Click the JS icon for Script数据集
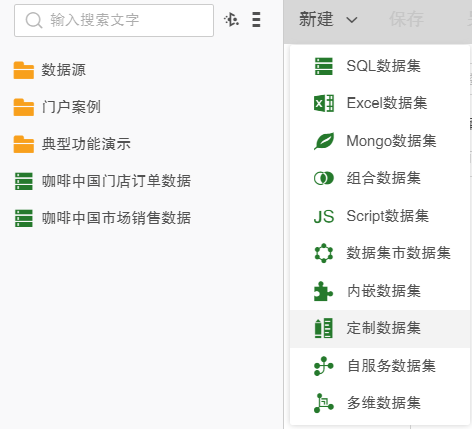The image size is (472, 429). pos(324,216)
